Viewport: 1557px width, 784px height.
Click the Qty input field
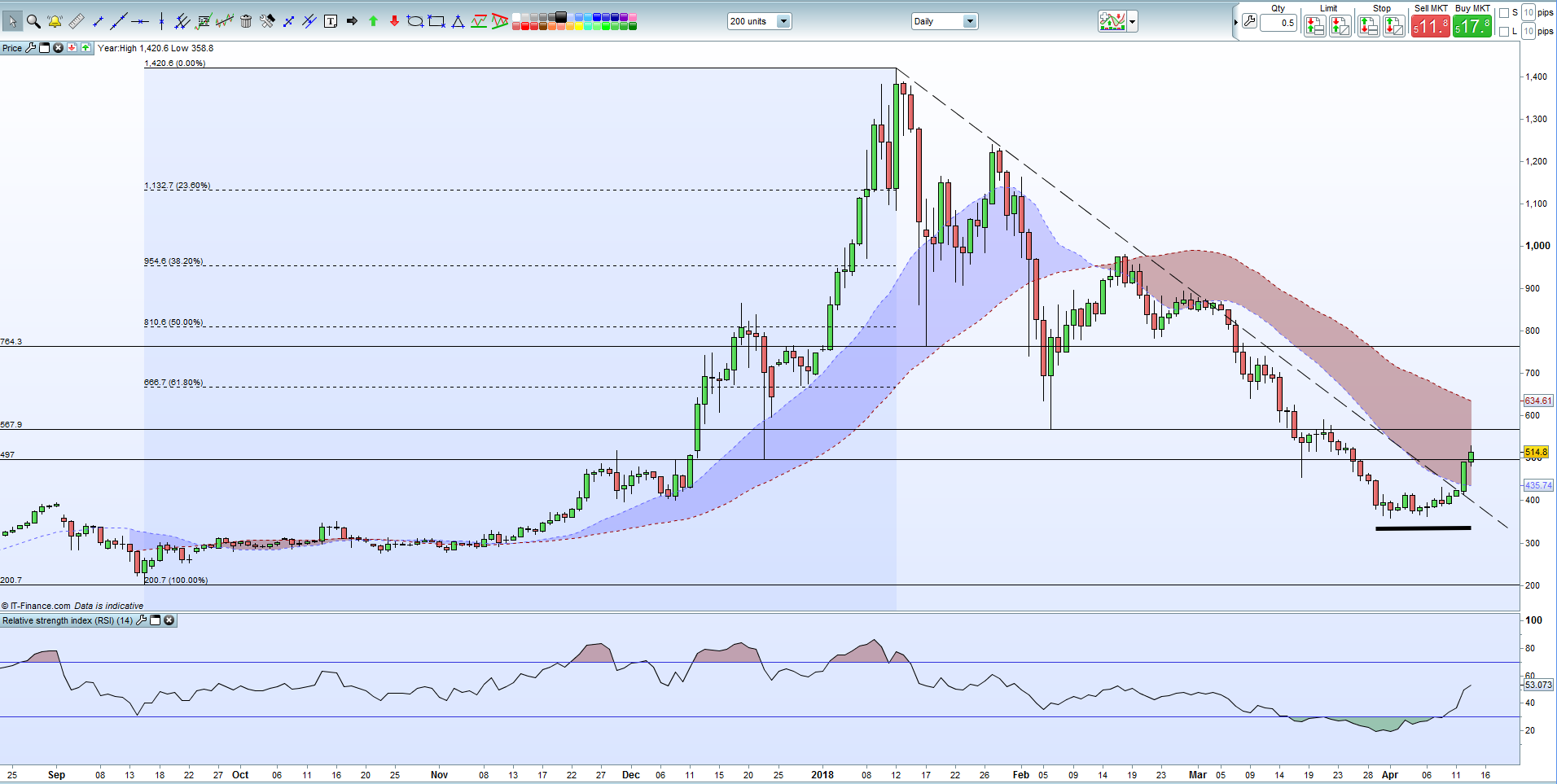point(1278,23)
